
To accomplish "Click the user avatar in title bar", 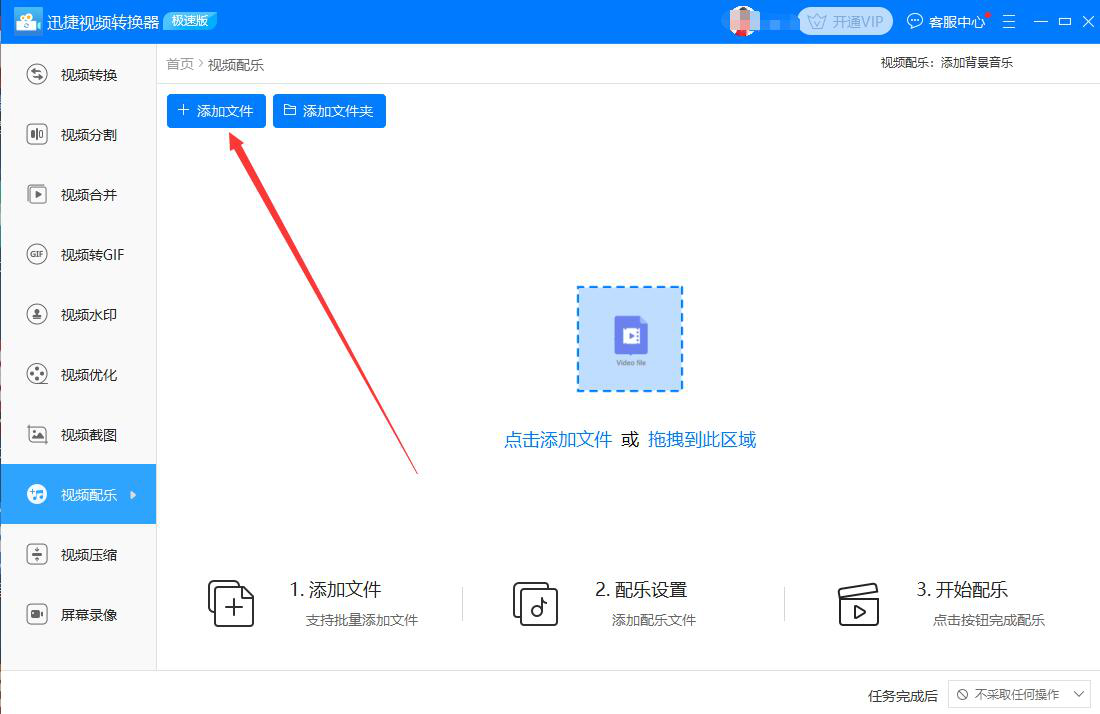I will tap(743, 21).
